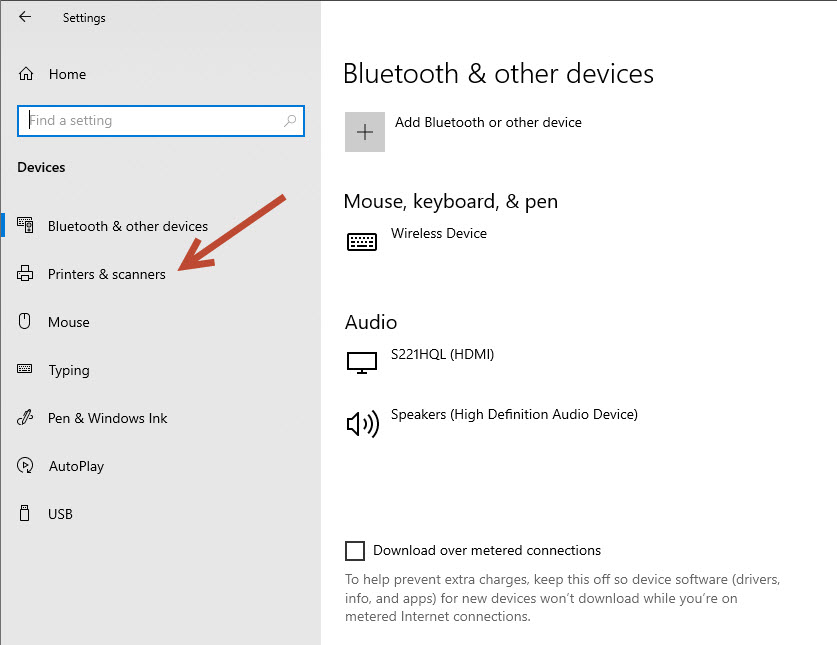
Task: Select the Wireless Device entry
Action: pyautogui.click(x=439, y=233)
